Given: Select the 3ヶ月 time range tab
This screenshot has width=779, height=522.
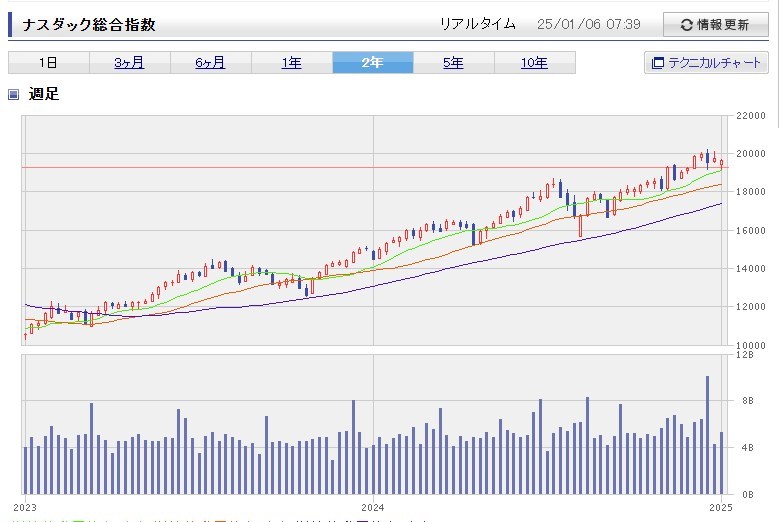Looking at the screenshot, I should click(129, 63).
